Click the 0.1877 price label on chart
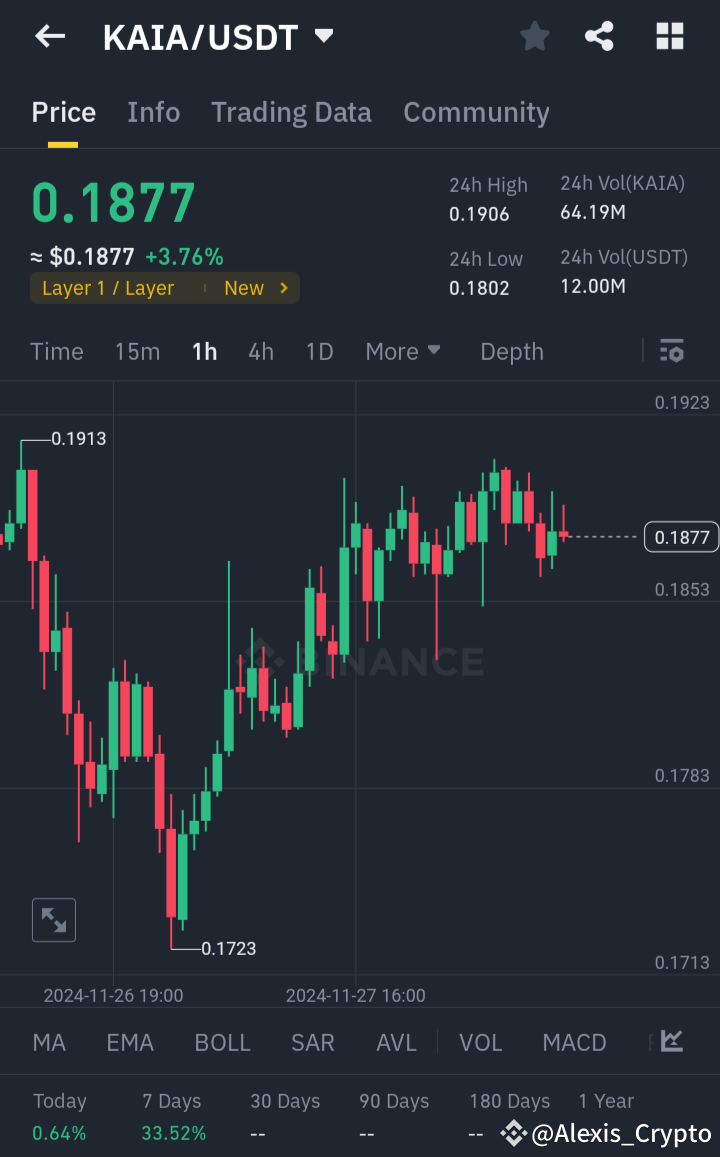720x1157 pixels. [x=681, y=537]
